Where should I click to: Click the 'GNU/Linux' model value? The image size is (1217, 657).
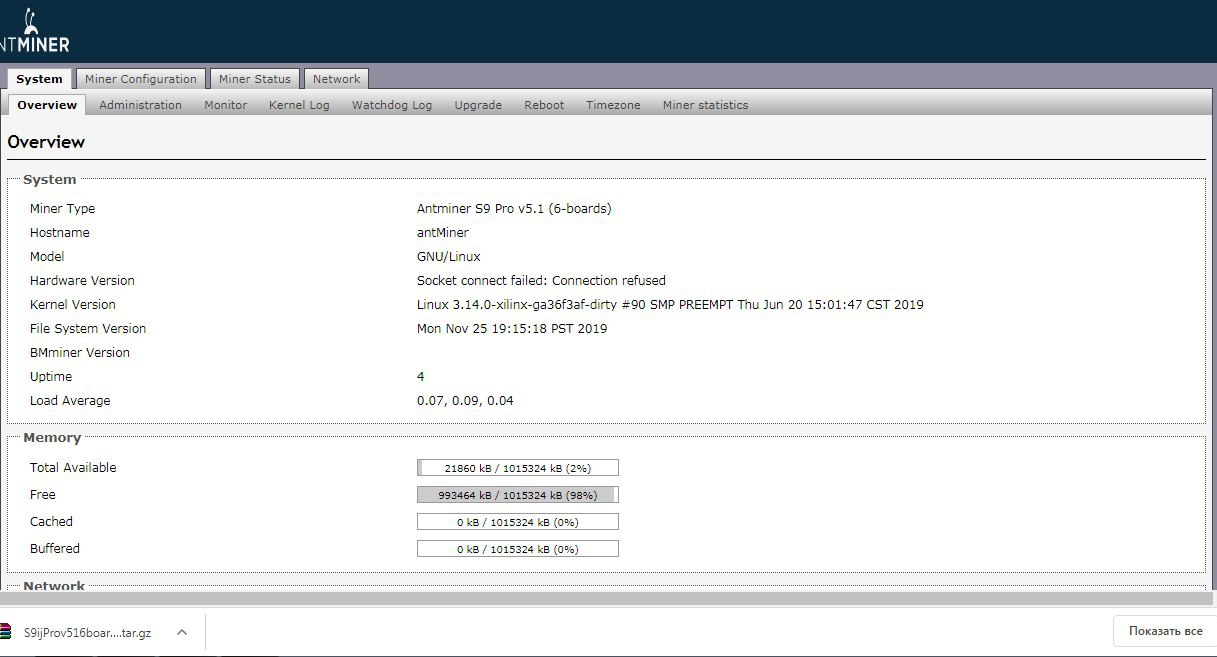pos(449,257)
